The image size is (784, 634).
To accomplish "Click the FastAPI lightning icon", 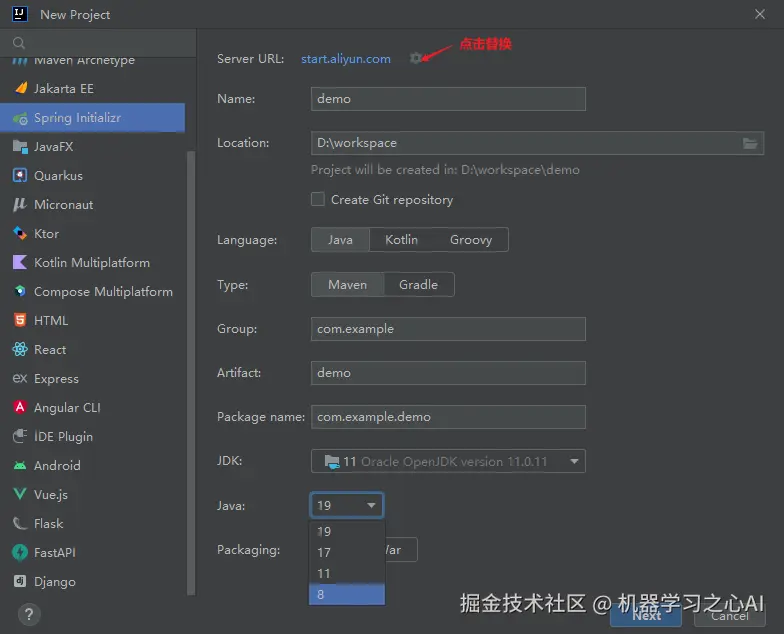I will (20, 552).
